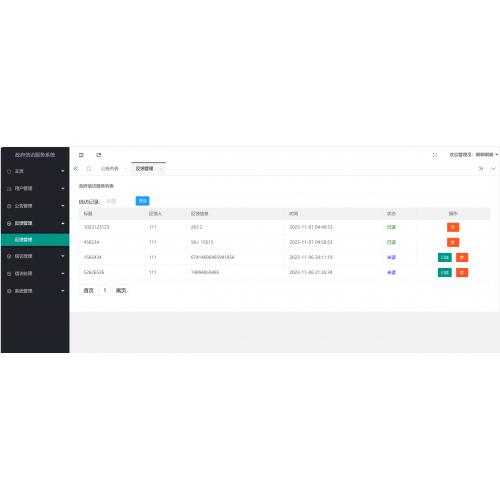Toggle the sidebar collapse icon in top bar
This screenshot has height=500, width=500.
[x=81, y=155]
